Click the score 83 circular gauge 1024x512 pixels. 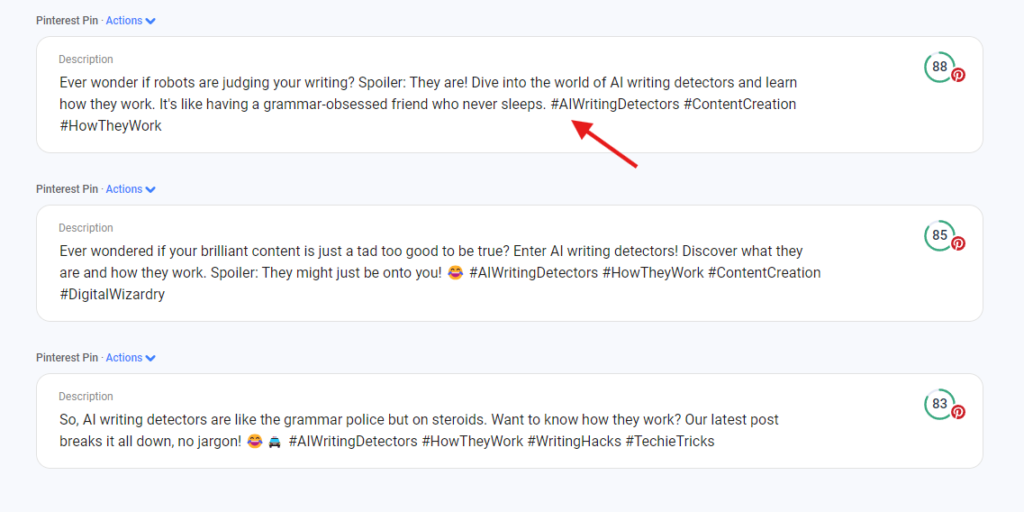pos(939,404)
